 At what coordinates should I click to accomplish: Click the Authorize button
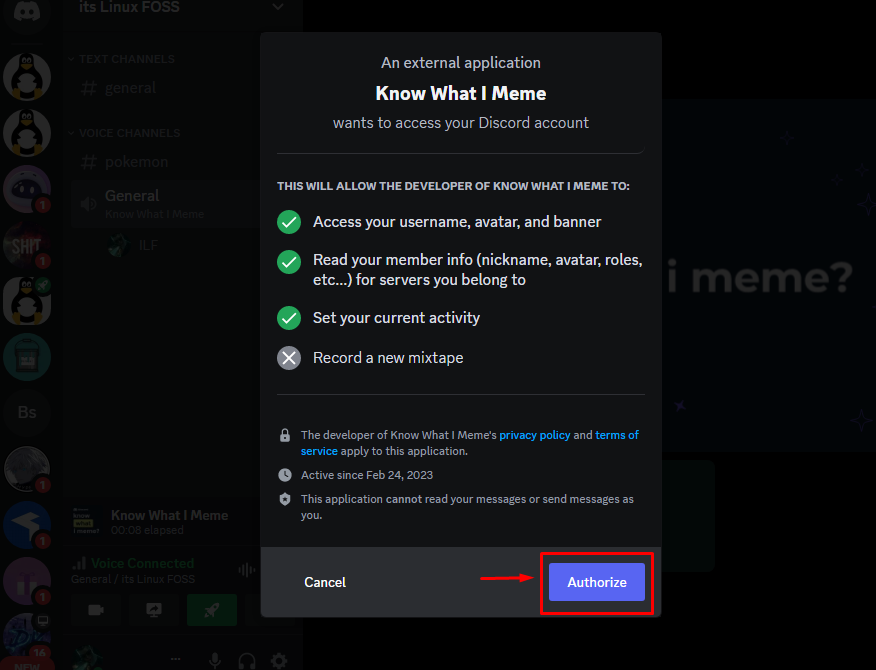click(597, 582)
